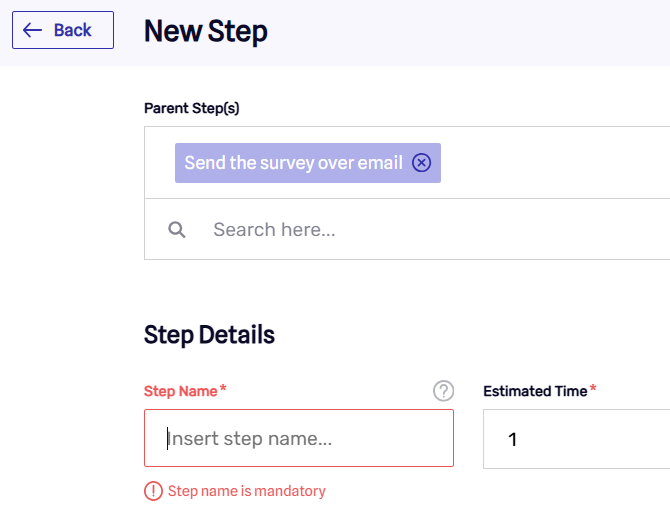This screenshot has height=519, width=670.
Task: Go back using the Back button
Action: [63, 30]
